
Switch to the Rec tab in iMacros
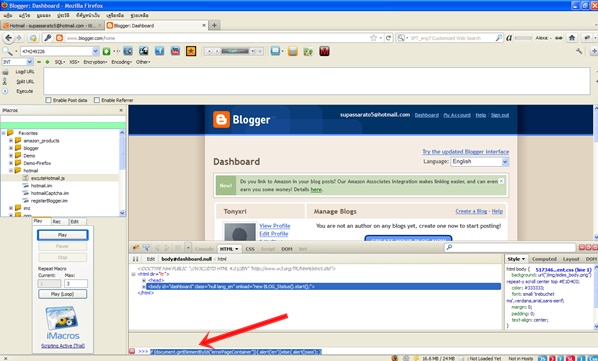[x=57, y=221]
